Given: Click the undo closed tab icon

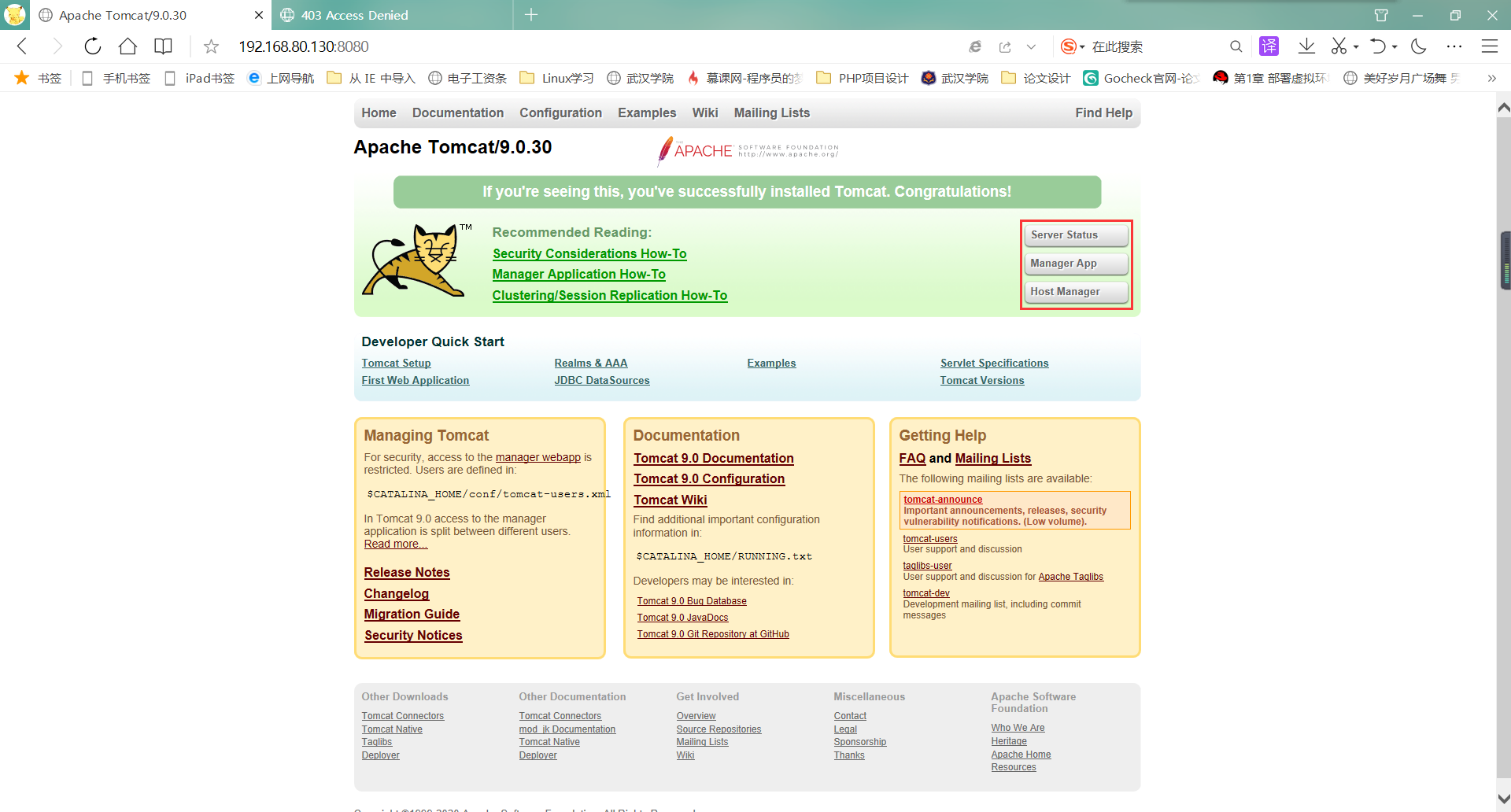Looking at the screenshot, I should [1378, 46].
